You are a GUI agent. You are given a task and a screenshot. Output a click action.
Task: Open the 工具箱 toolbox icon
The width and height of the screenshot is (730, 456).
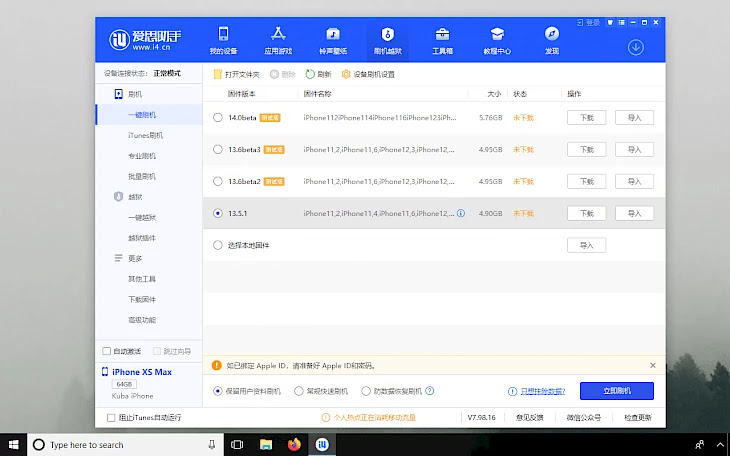coord(442,34)
